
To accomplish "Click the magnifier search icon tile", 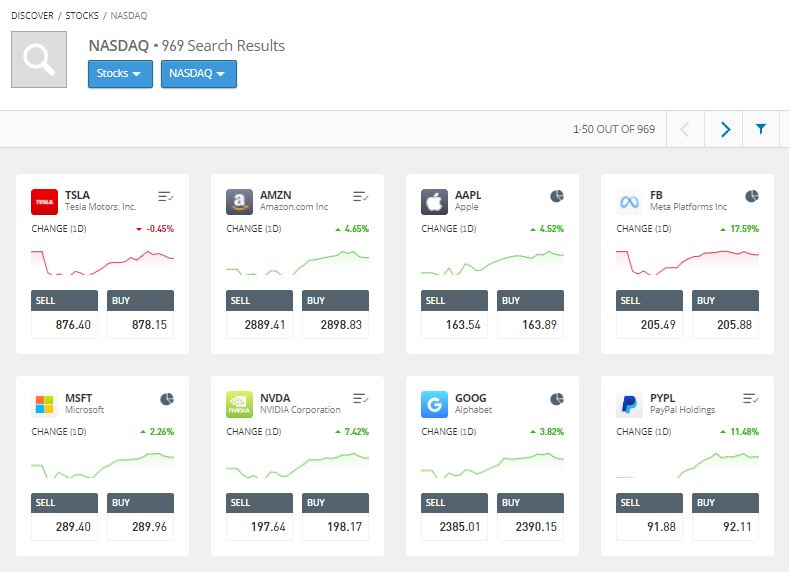I will [x=39, y=59].
